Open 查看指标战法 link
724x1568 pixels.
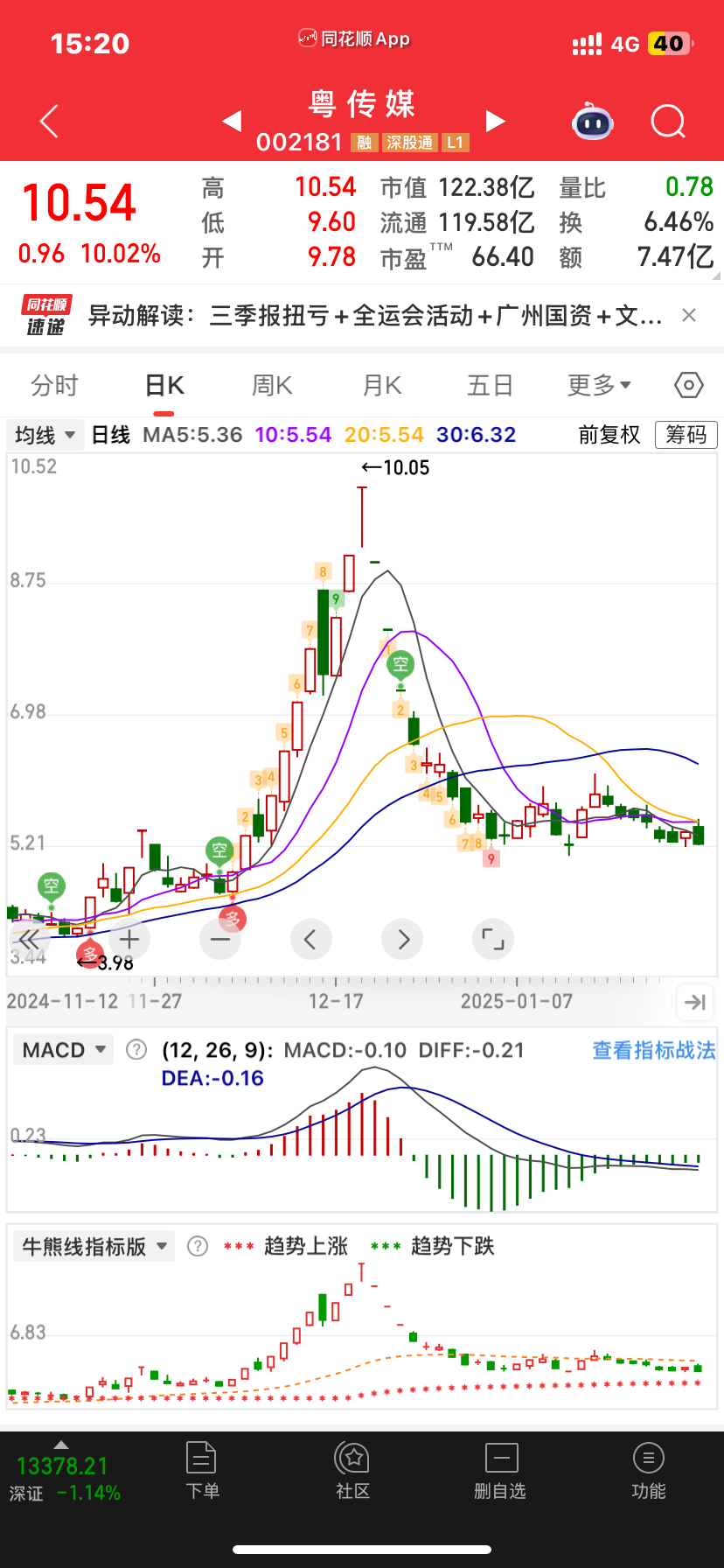654,1050
